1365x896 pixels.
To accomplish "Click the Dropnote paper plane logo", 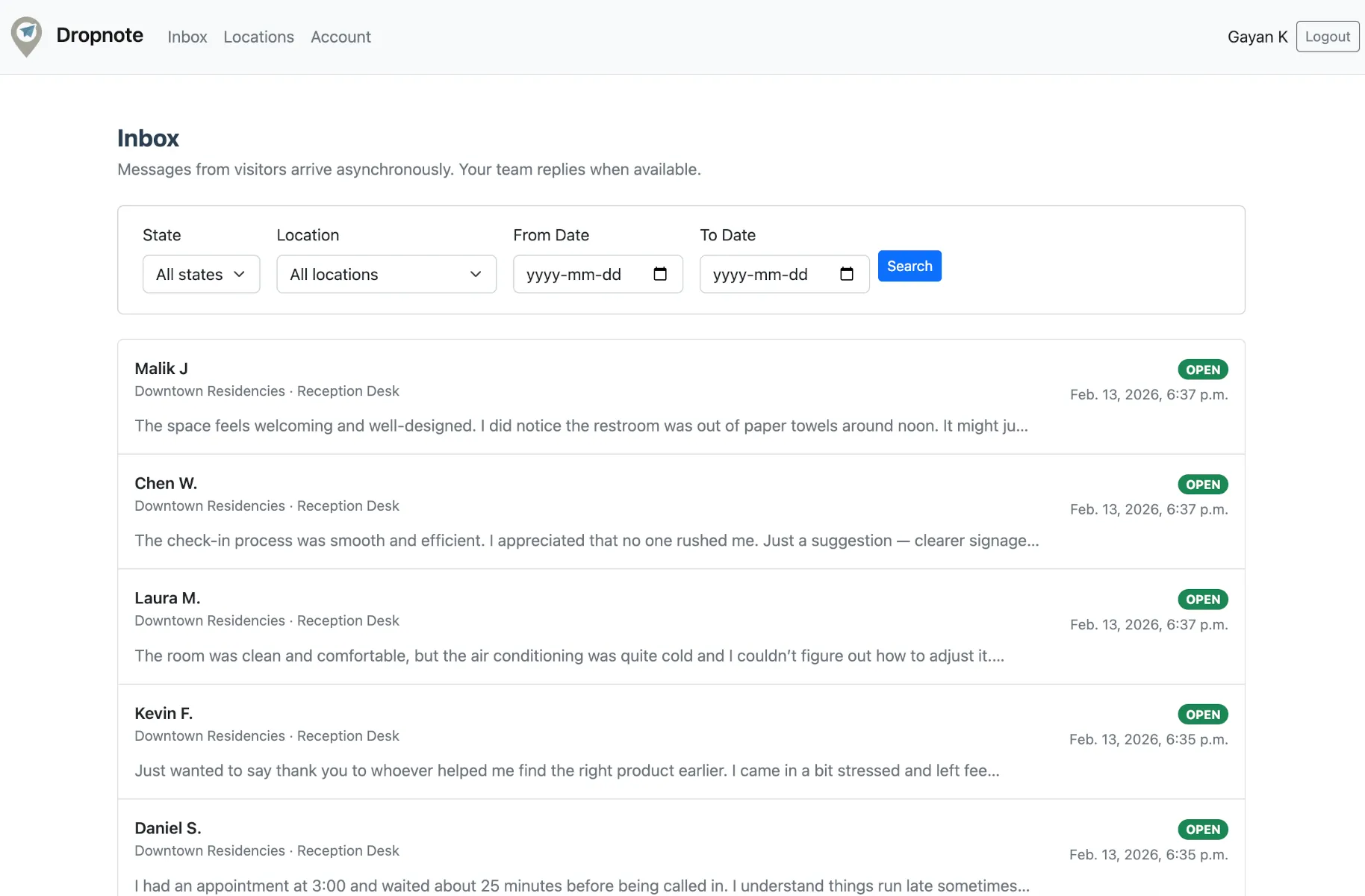I will click(27, 36).
